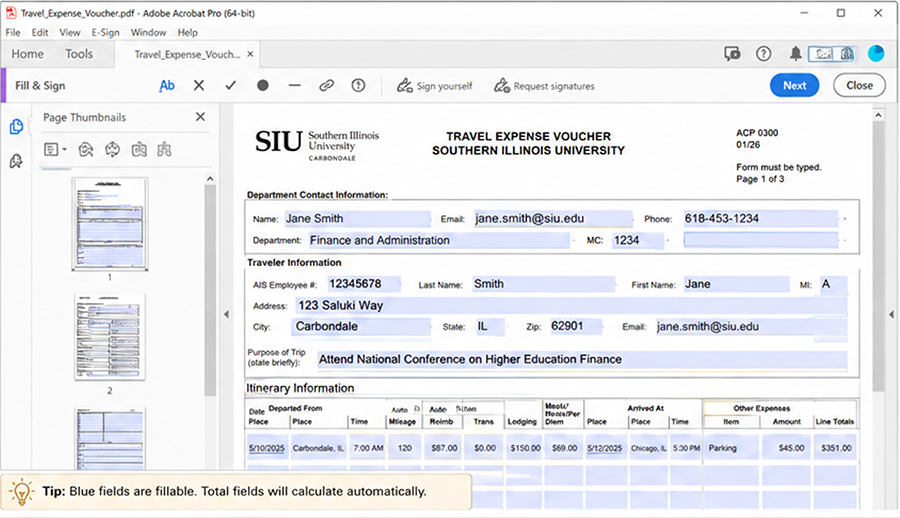
Task: Select the line dash tool
Action: [294, 86]
